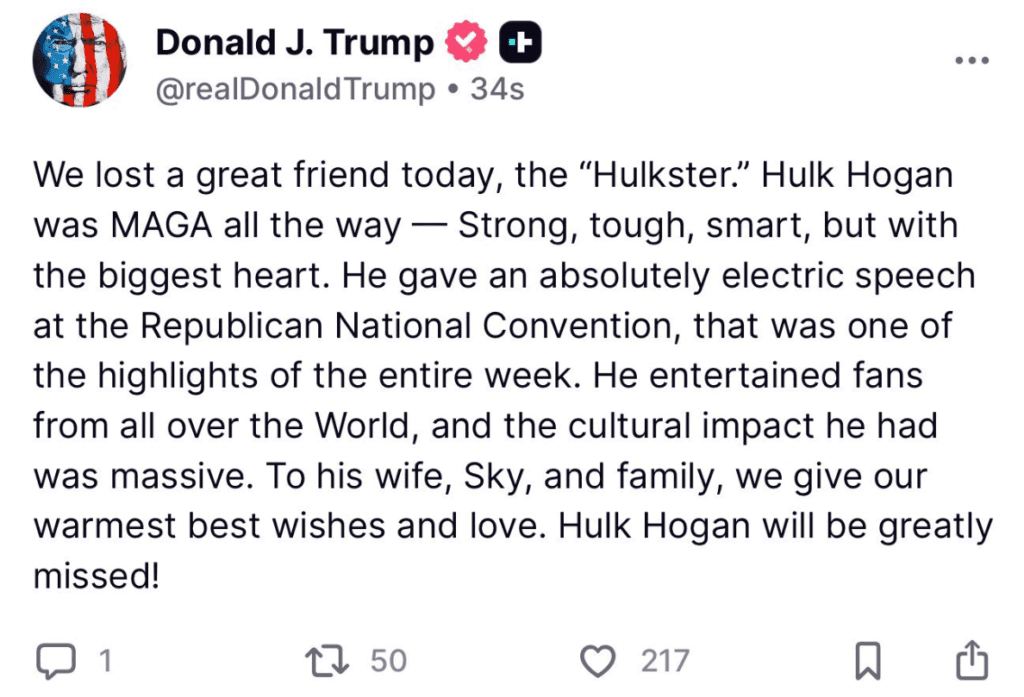1024x697 pixels.
Task: Click the Truth Social badge next to Trump's name
Action: tap(520, 41)
